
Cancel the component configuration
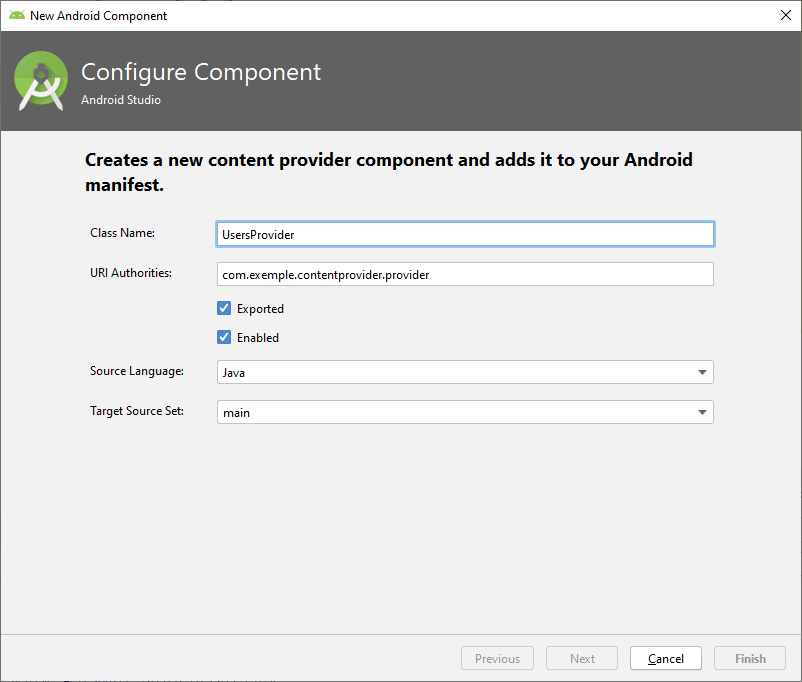click(666, 659)
